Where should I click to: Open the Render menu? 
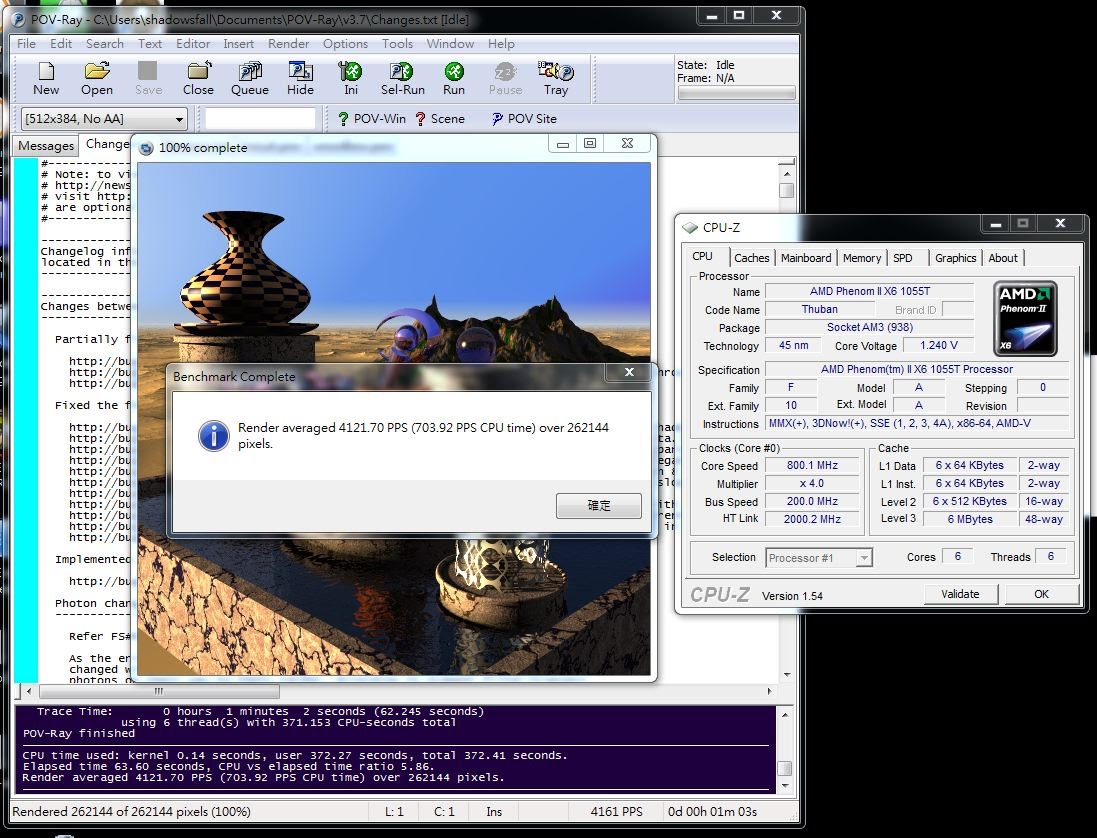pos(288,43)
